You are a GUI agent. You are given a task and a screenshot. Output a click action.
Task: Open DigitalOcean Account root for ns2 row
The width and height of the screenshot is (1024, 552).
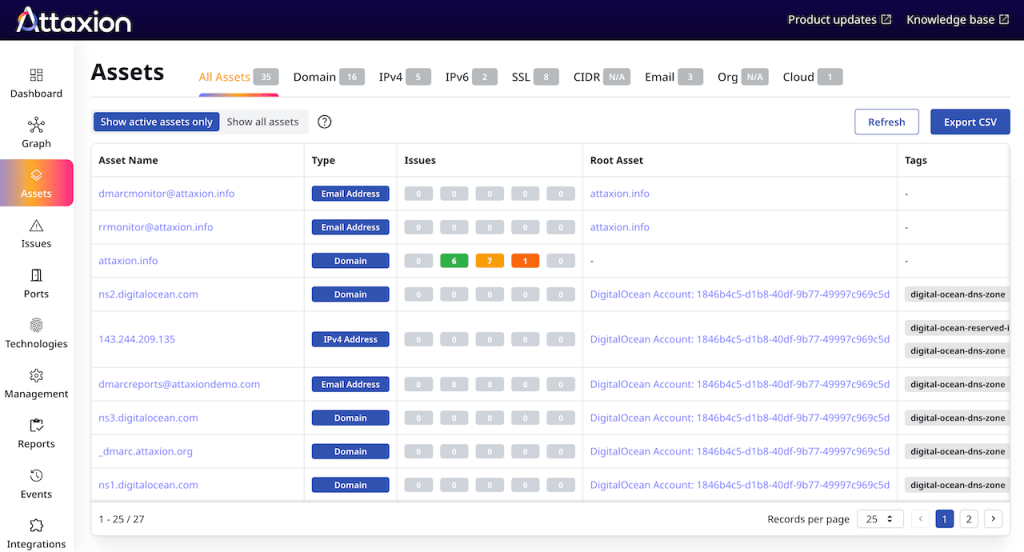(x=740, y=294)
